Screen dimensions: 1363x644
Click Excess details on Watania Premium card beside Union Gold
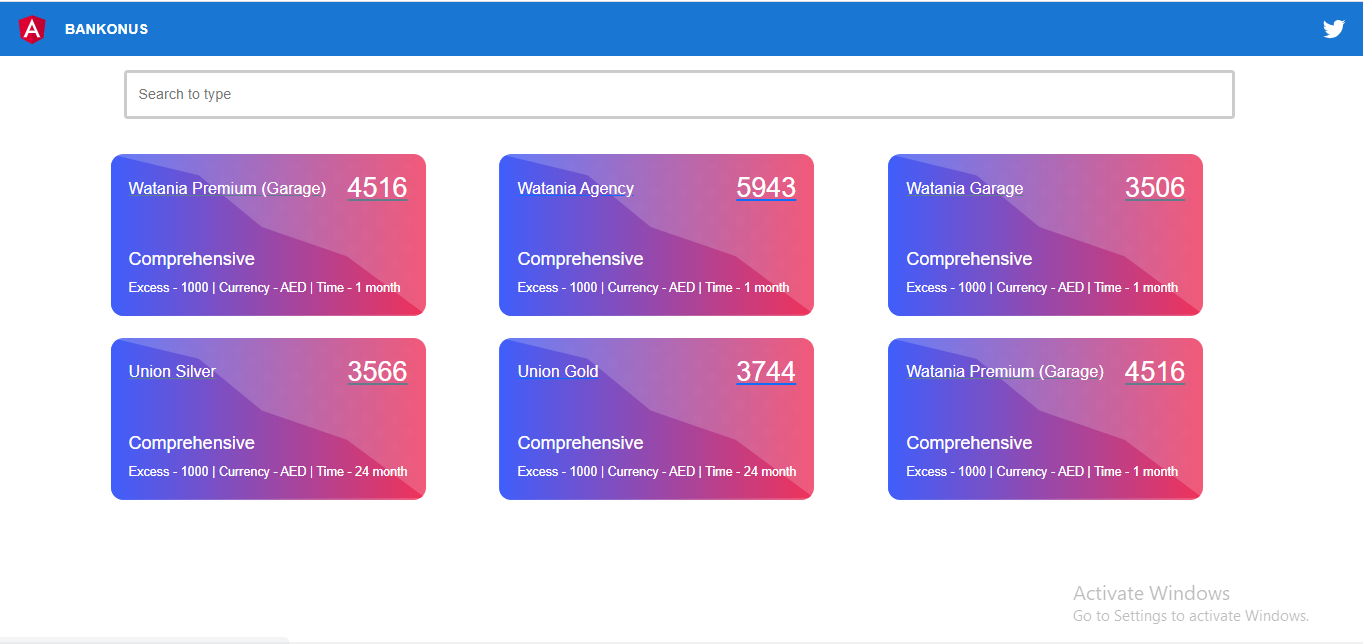tap(1042, 471)
